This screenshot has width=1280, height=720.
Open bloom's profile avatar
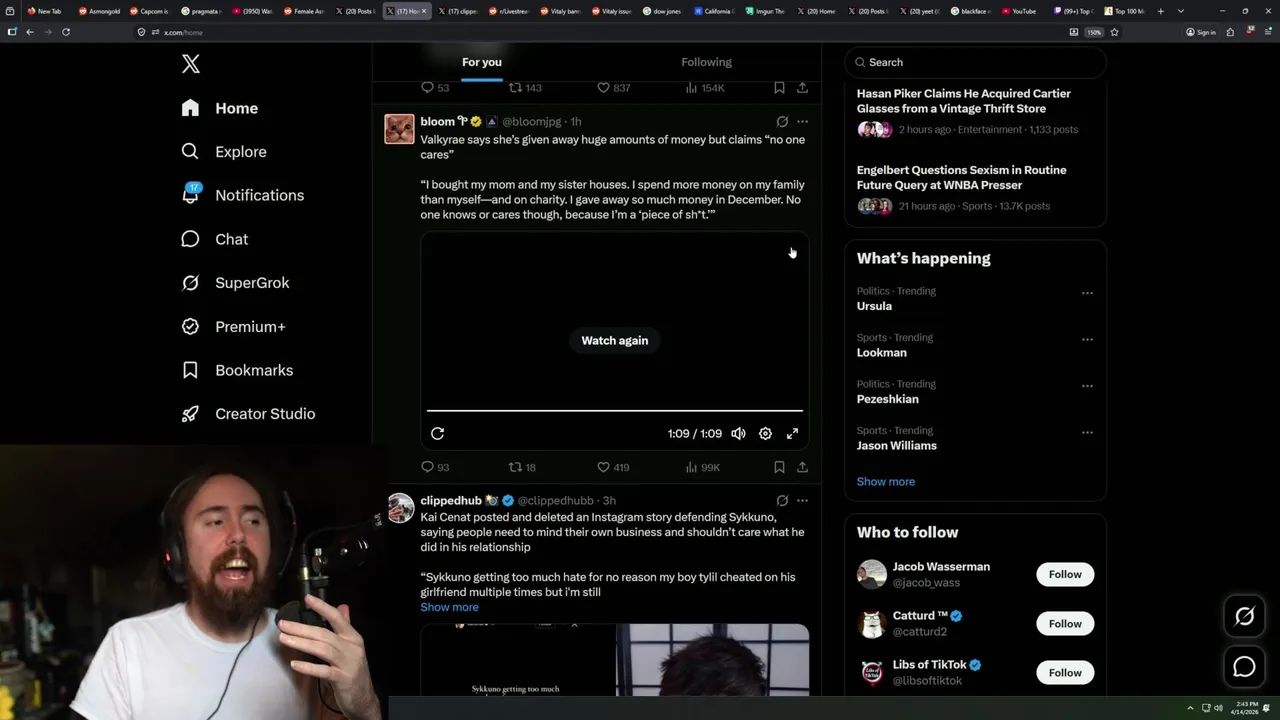[399, 129]
